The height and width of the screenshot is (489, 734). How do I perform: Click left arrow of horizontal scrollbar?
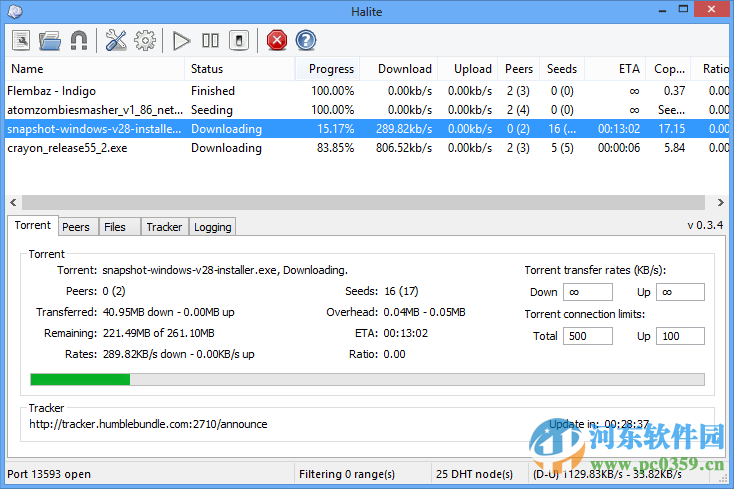pos(13,202)
